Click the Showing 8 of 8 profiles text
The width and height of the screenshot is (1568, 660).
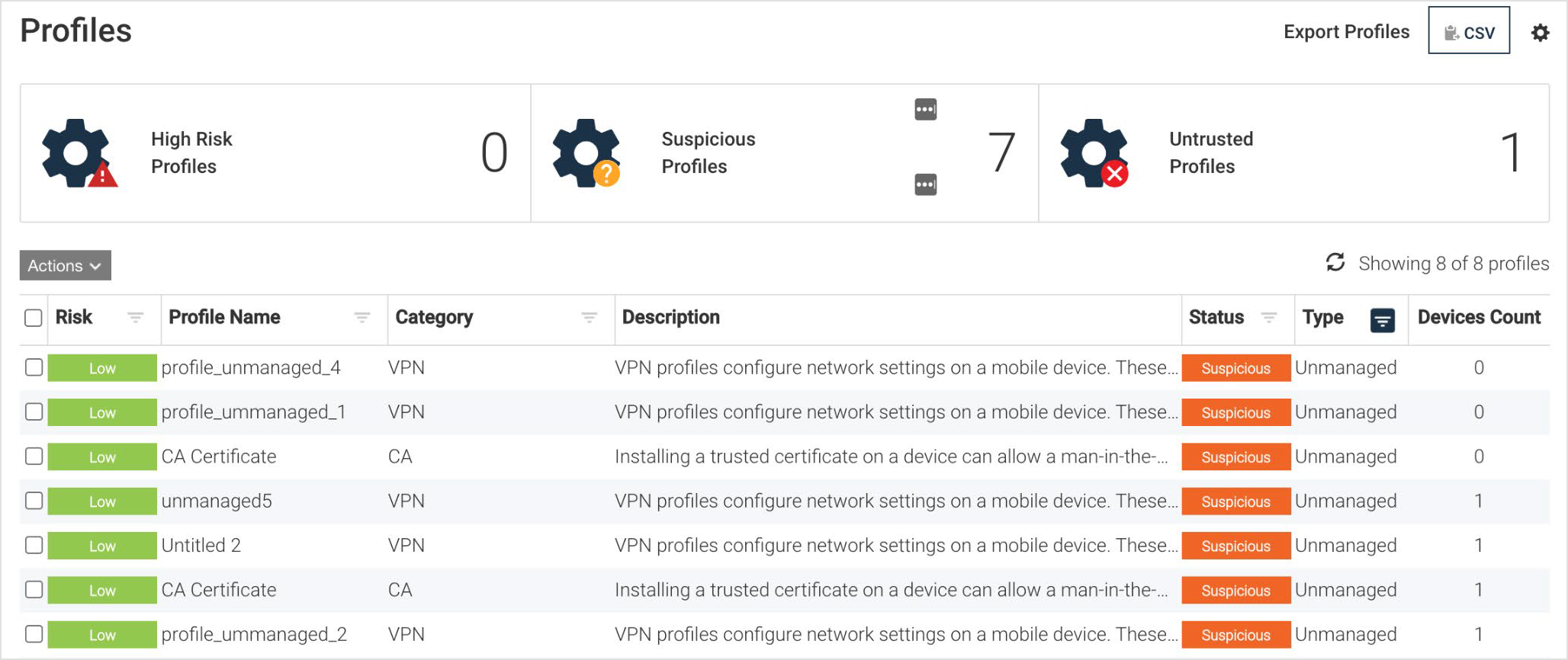pos(1454,263)
